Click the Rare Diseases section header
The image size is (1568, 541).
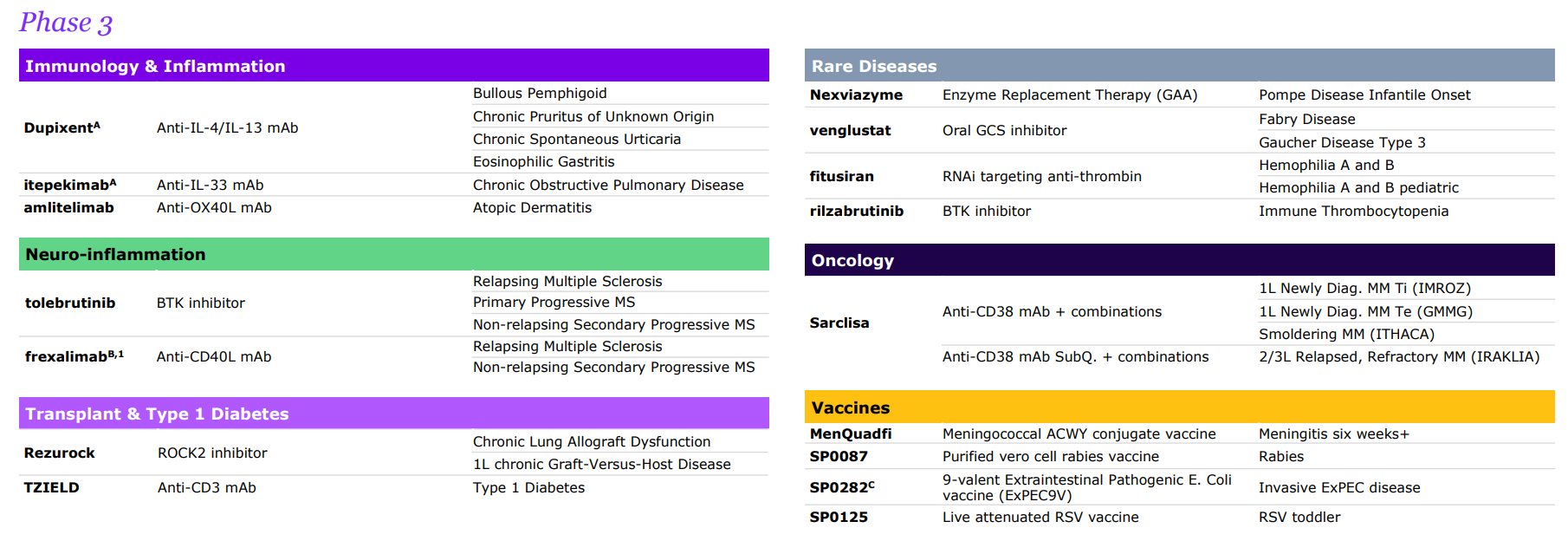click(873, 66)
